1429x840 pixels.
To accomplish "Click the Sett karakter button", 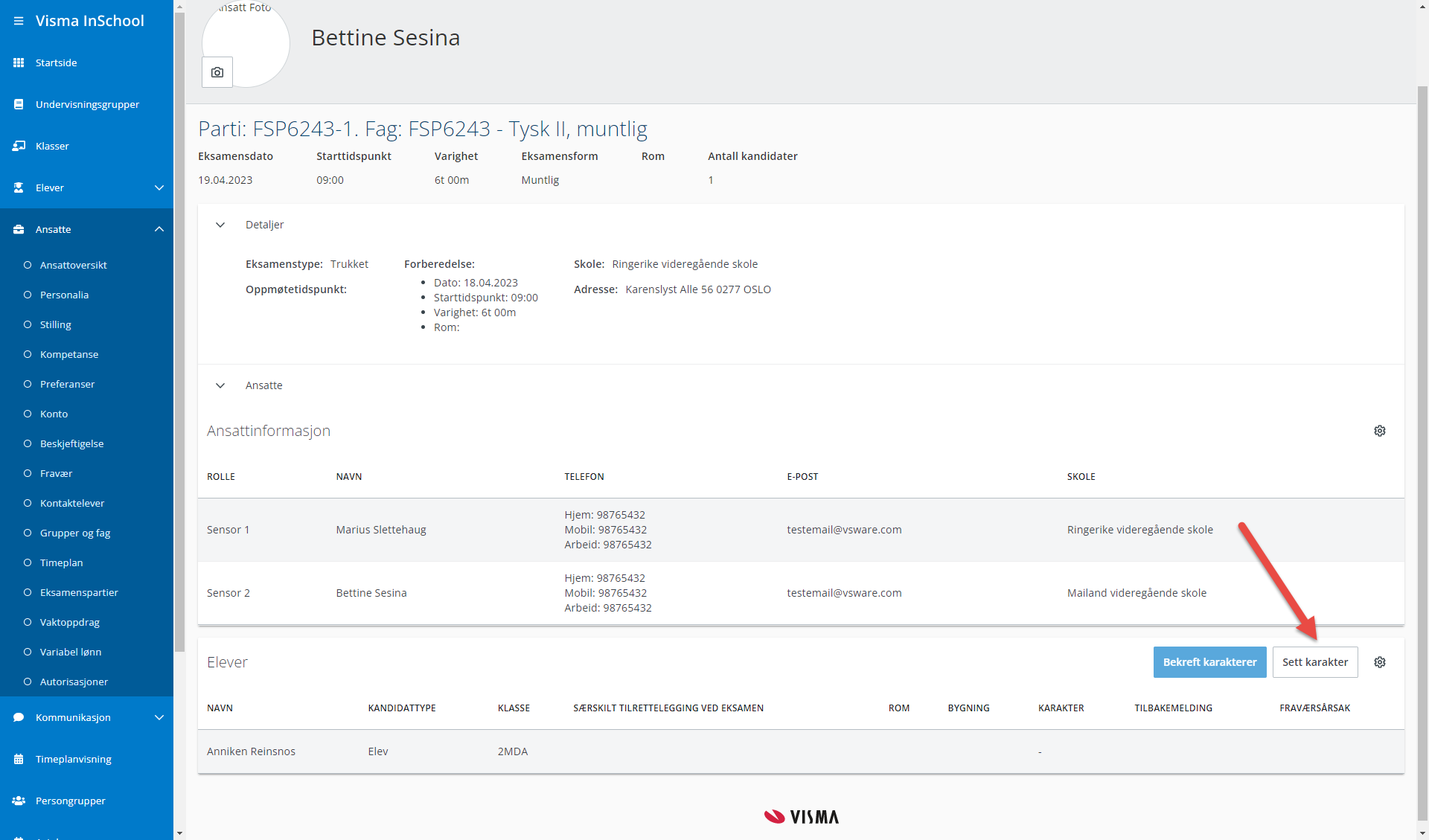I will (1314, 662).
